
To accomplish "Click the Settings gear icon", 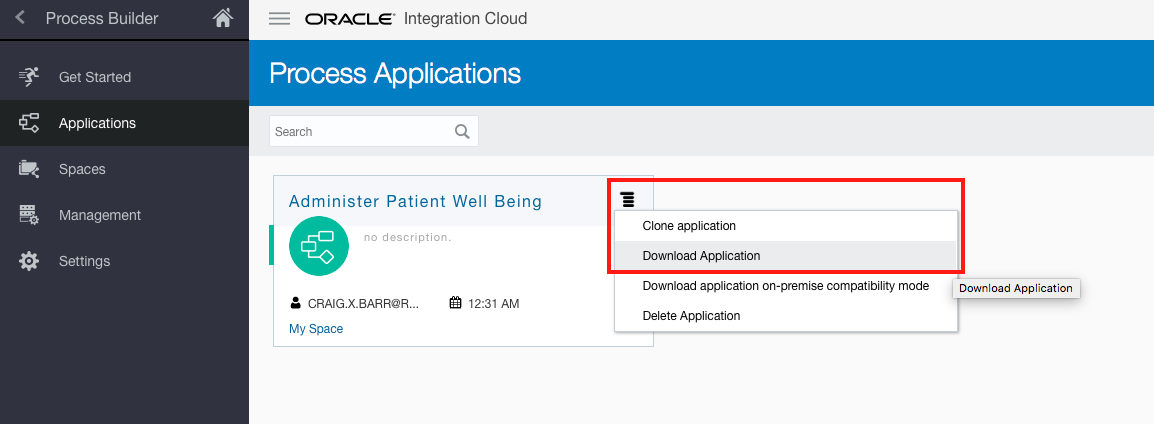I will 29,261.
